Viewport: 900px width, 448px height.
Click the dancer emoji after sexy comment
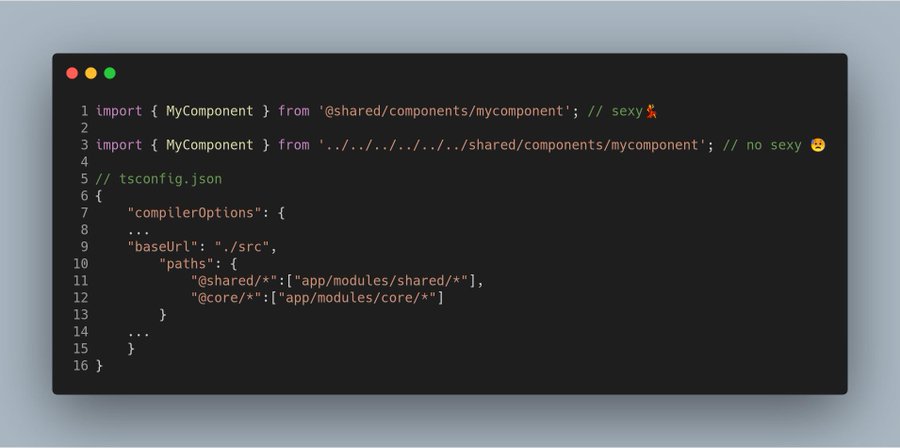coord(651,111)
